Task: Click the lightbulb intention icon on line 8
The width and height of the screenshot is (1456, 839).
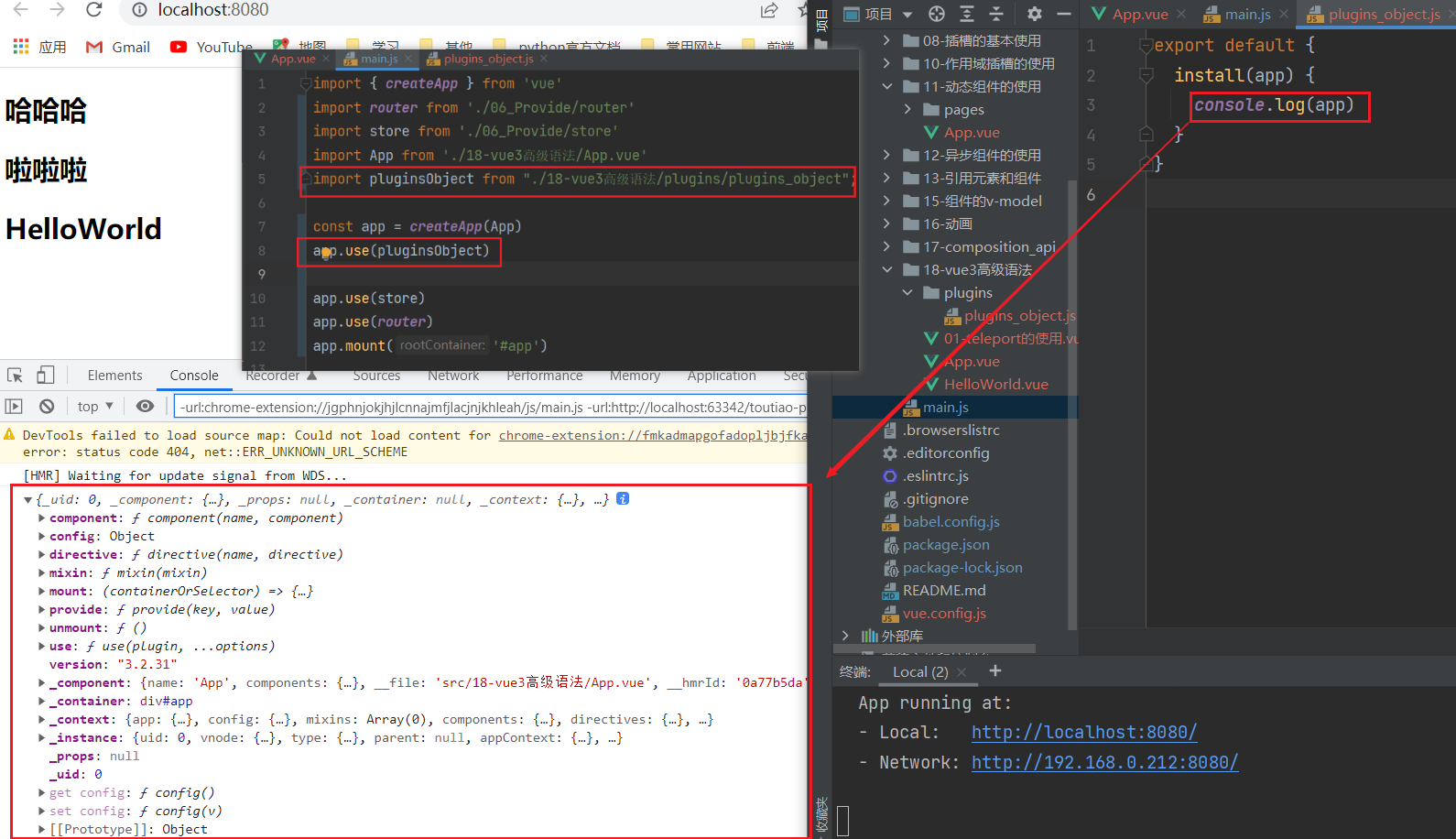Action: click(x=326, y=254)
